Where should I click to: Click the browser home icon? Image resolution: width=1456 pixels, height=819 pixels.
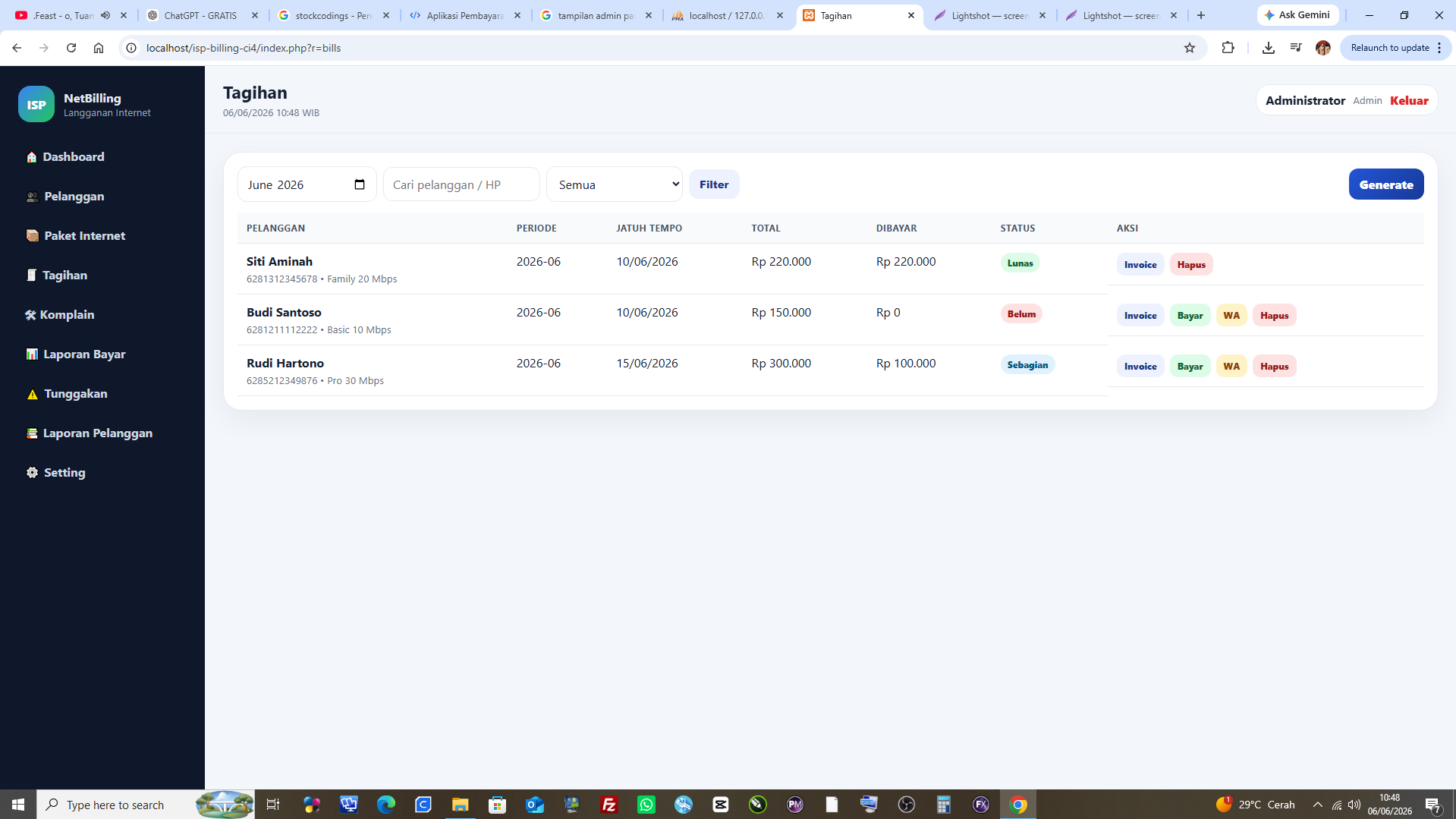tap(99, 48)
